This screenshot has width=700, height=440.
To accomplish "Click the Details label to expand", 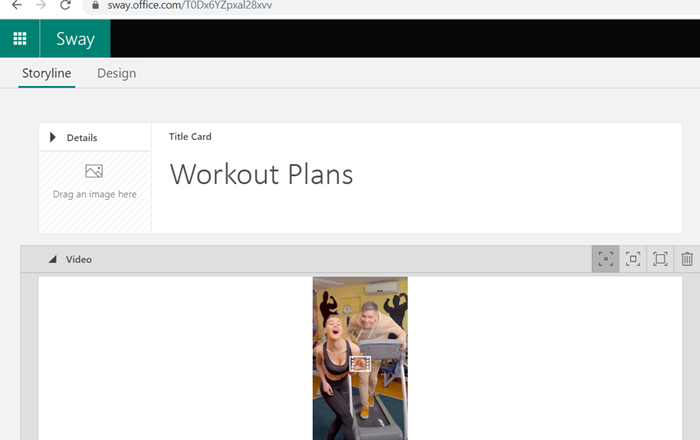I will pyautogui.click(x=82, y=137).
